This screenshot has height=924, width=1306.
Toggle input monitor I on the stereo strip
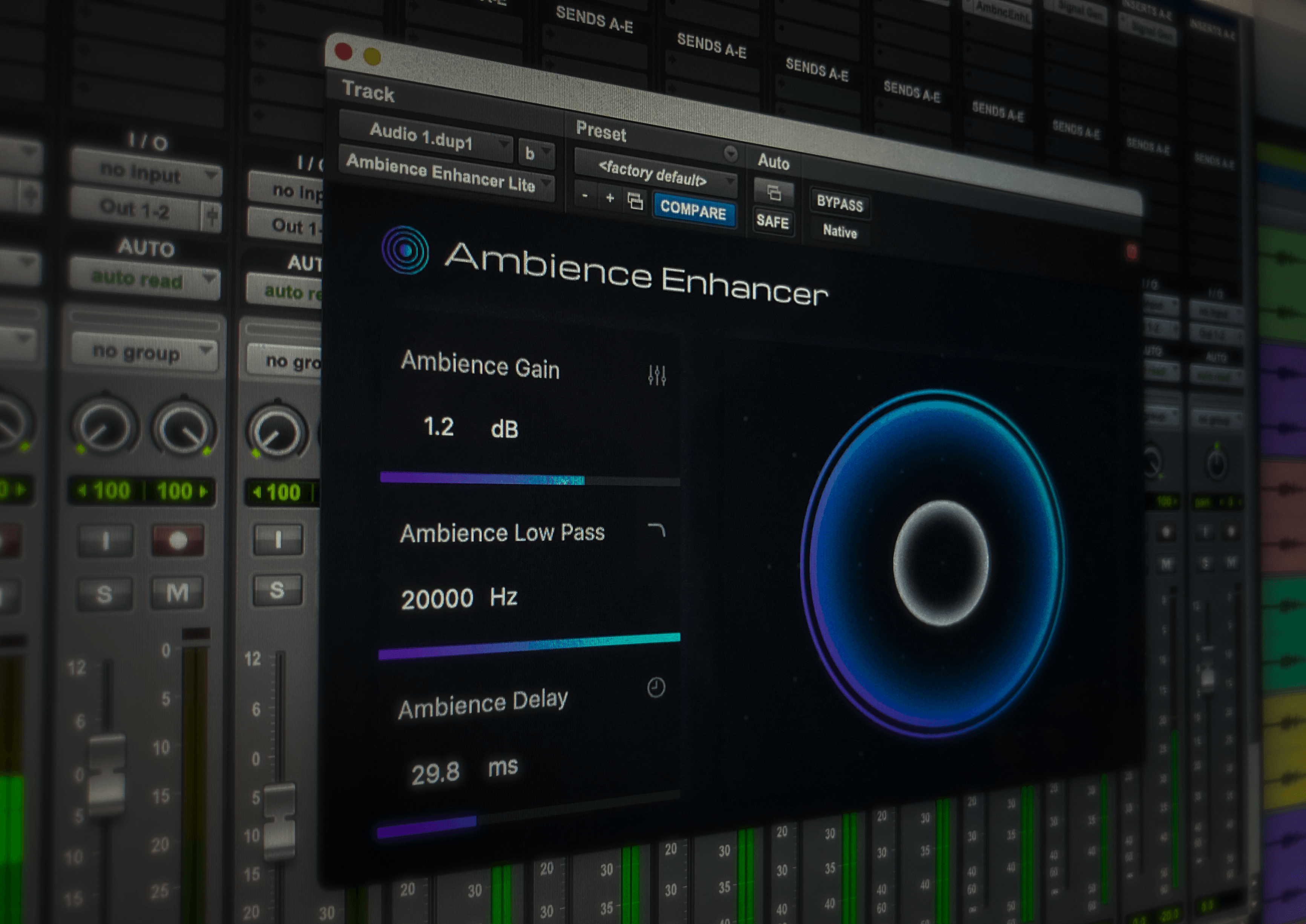click(x=106, y=540)
